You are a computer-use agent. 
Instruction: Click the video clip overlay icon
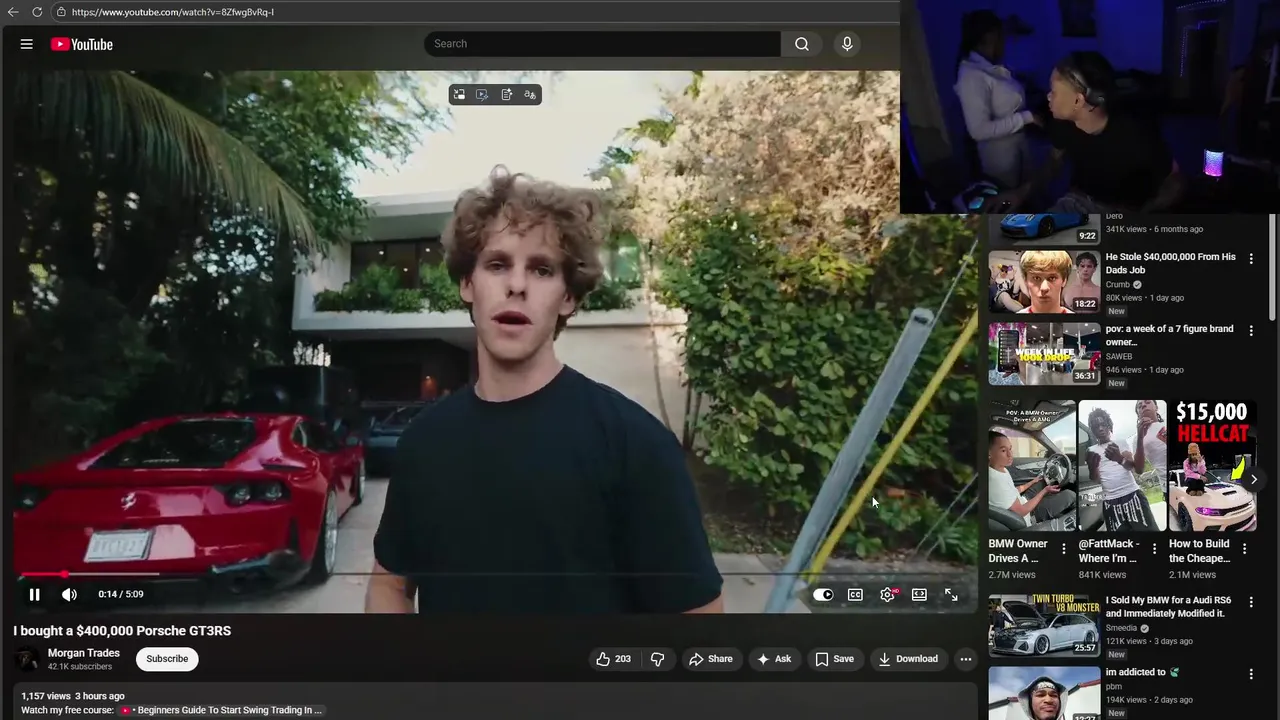click(x=482, y=94)
